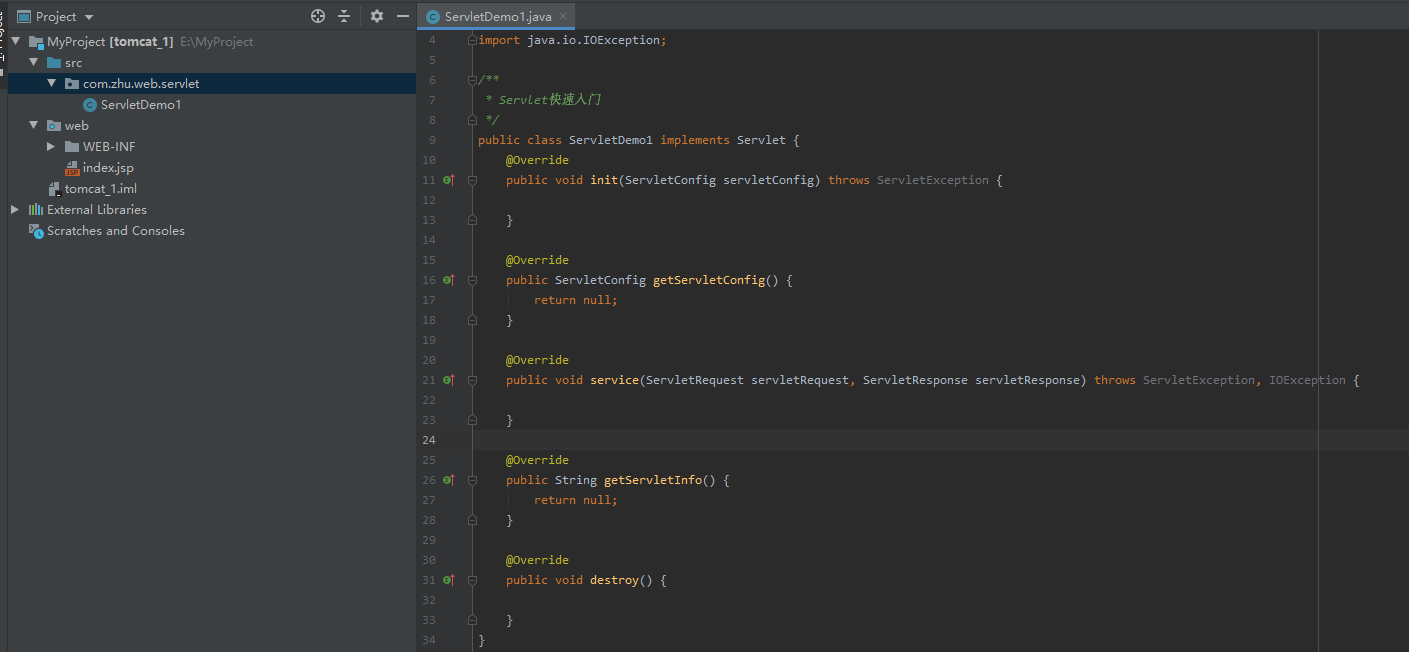This screenshot has height=652, width=1409.
Task: Fold the import block at line 4
Action: 472,40
